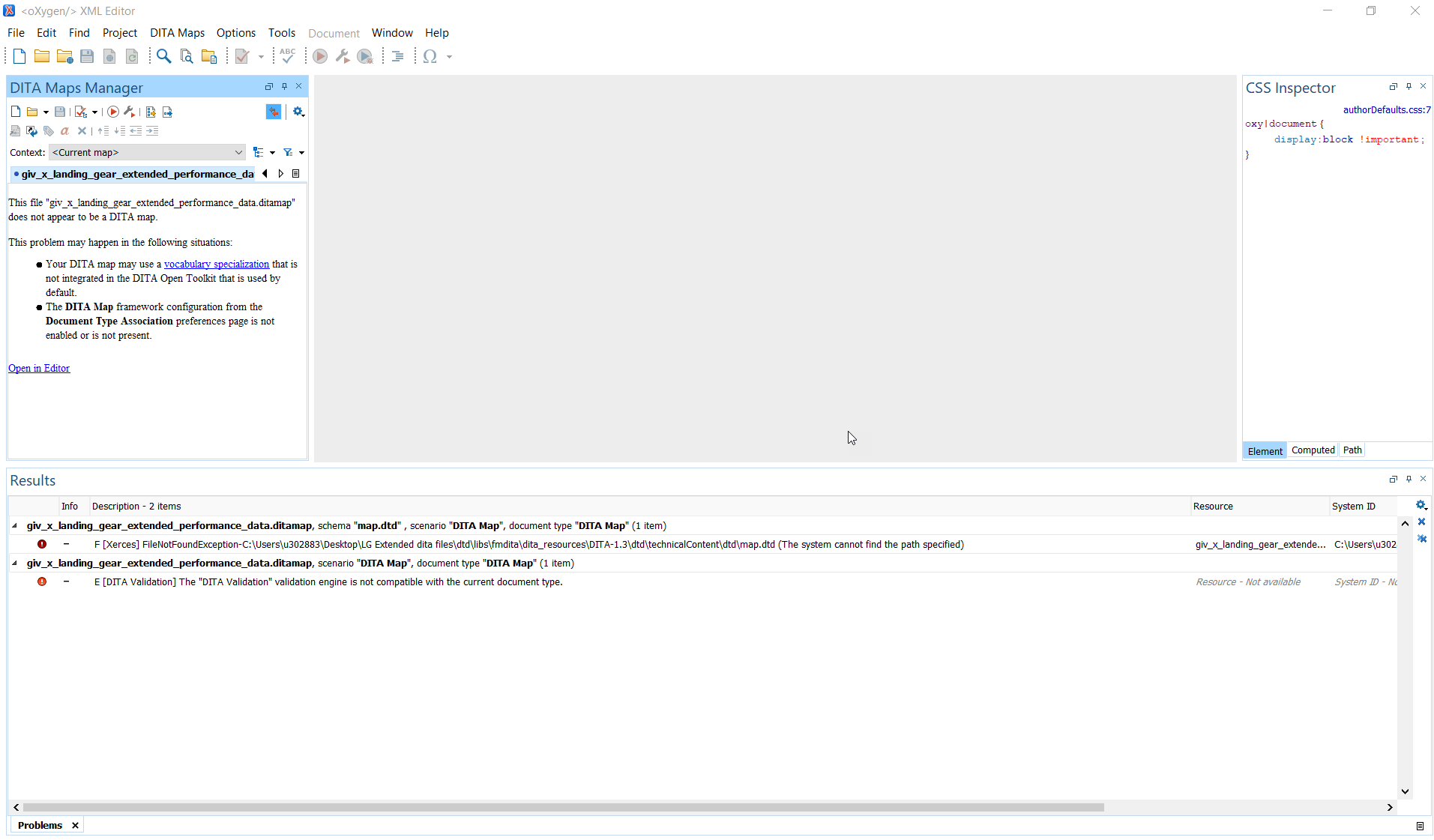Viewport: 1434px width, 840px height.
Task: Click the Omega special character icon
Action: click(x=430, y=56)
